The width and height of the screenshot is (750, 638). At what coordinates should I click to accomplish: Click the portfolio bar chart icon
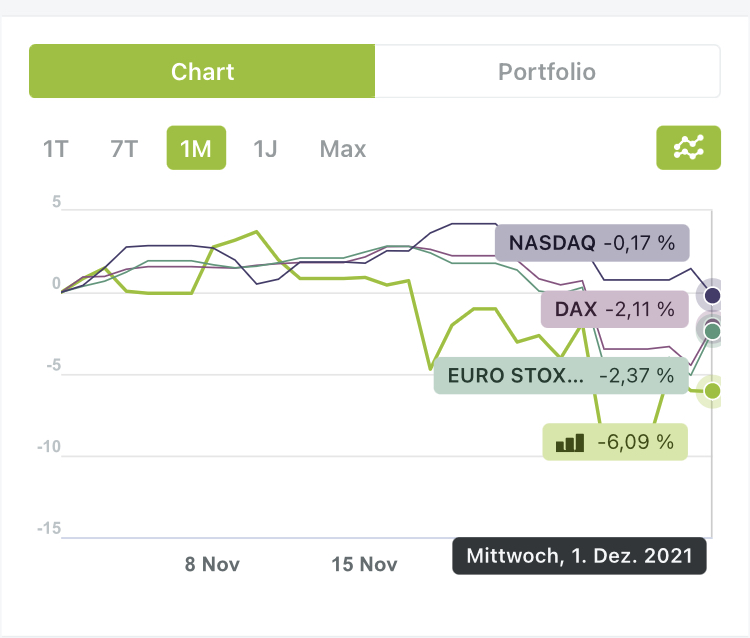click(570, 441)
